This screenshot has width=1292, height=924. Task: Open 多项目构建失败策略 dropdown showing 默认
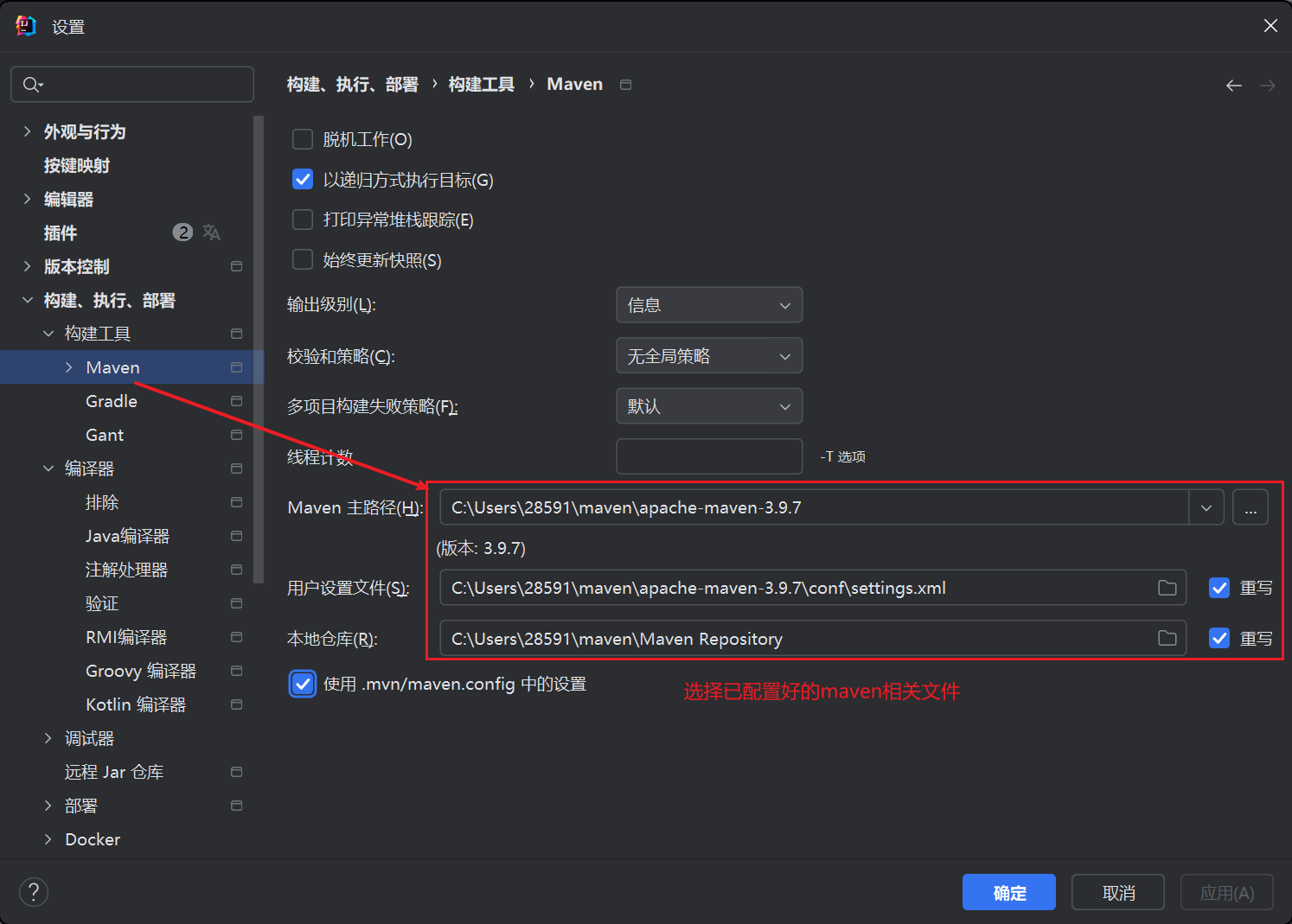(x=709, y=406)
